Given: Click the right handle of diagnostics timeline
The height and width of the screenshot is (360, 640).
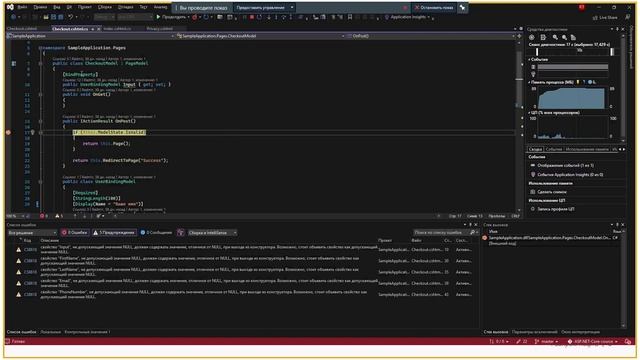Looking at the screenshot, I should (x=612, y=51).
